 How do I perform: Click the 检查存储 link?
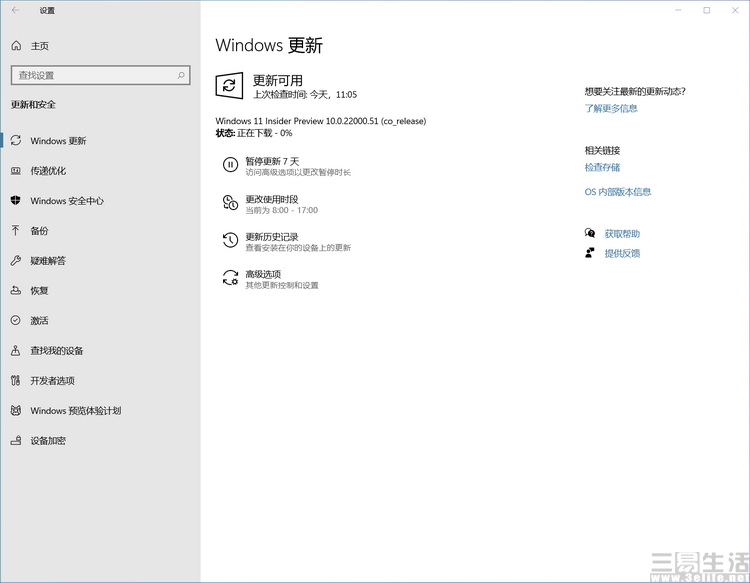602,167
